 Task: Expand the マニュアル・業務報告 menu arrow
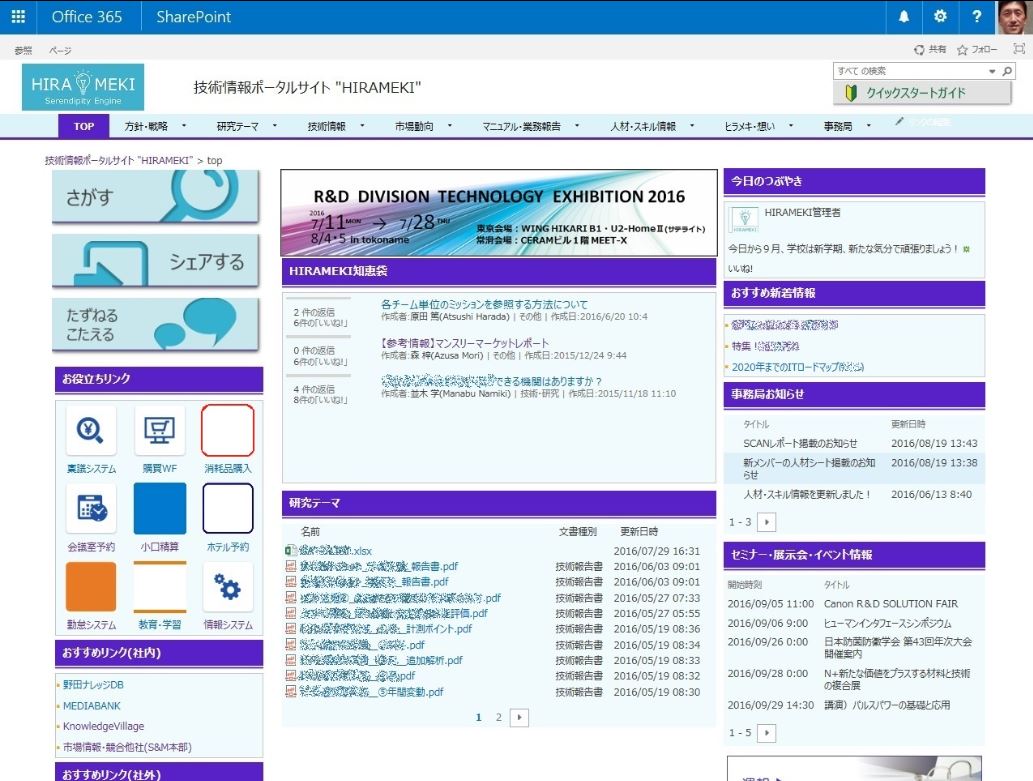click(576, 125)
